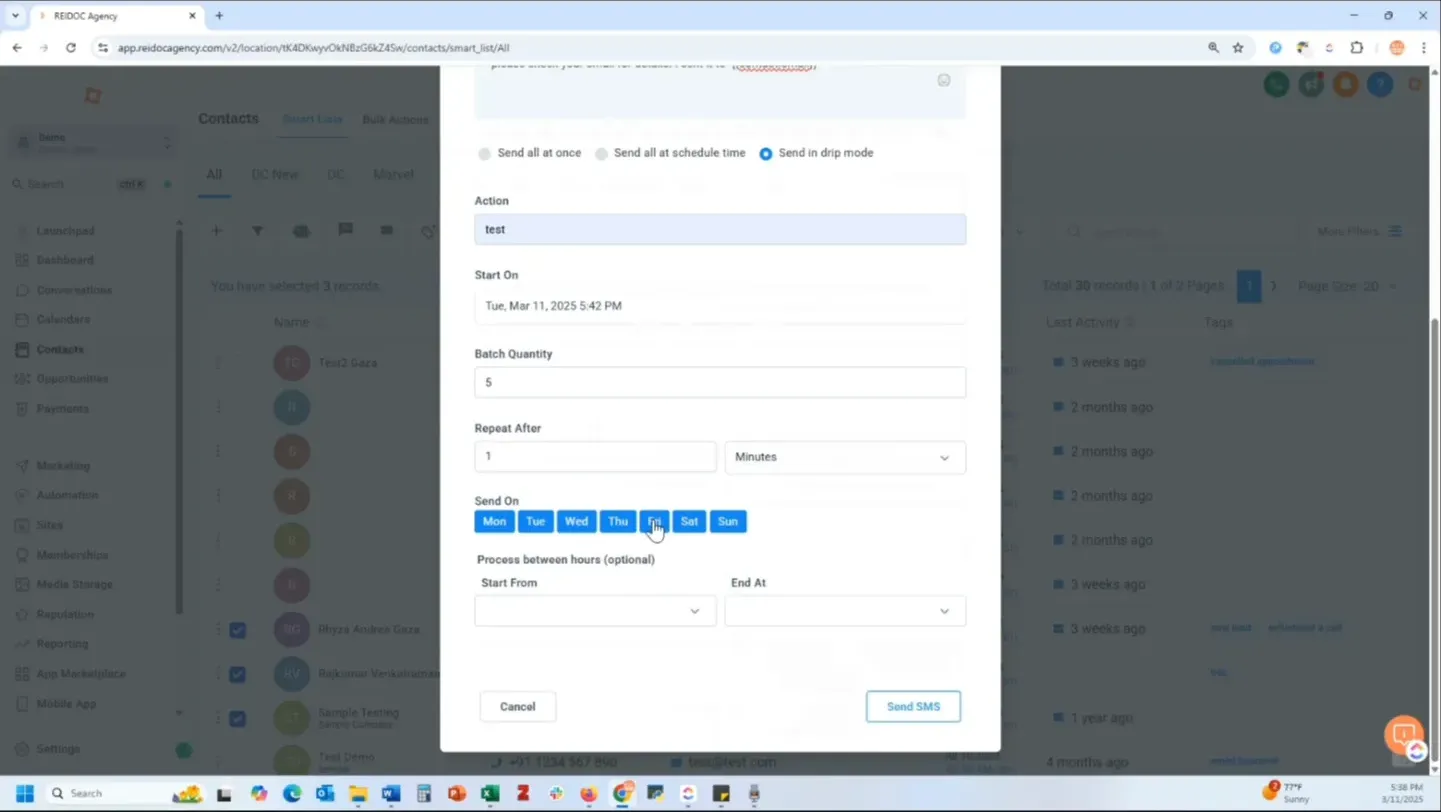Click the send SMS chat bubble icon
Image resolution: width=1441 pixels, height=812 pixels.
[345, 230]
